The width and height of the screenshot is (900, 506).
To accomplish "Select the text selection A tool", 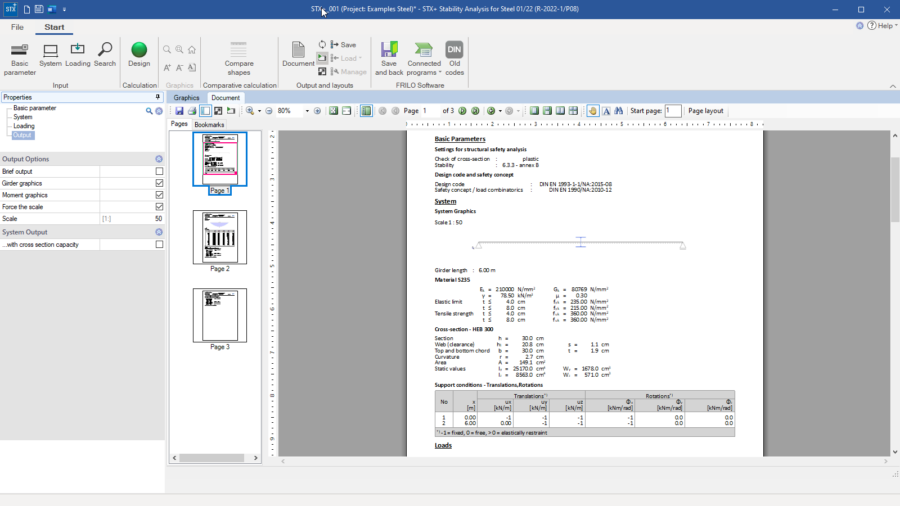I will [x=606, y=111].
